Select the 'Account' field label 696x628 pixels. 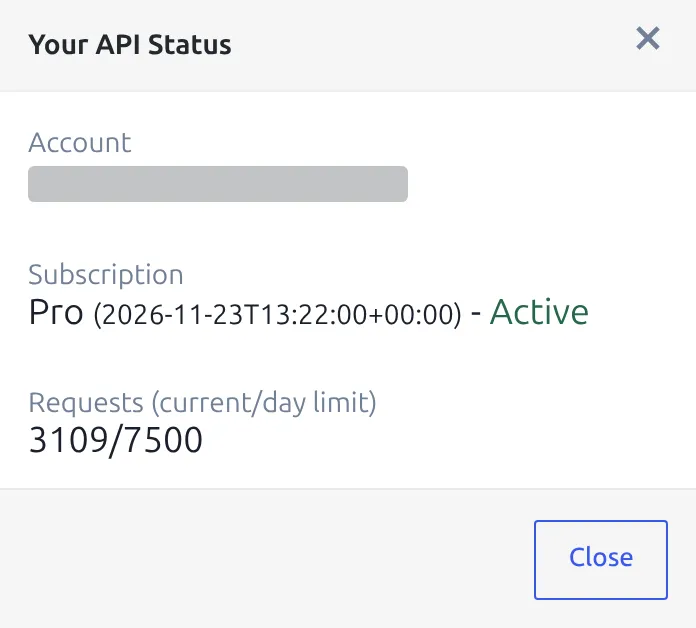tap(80, 142)
